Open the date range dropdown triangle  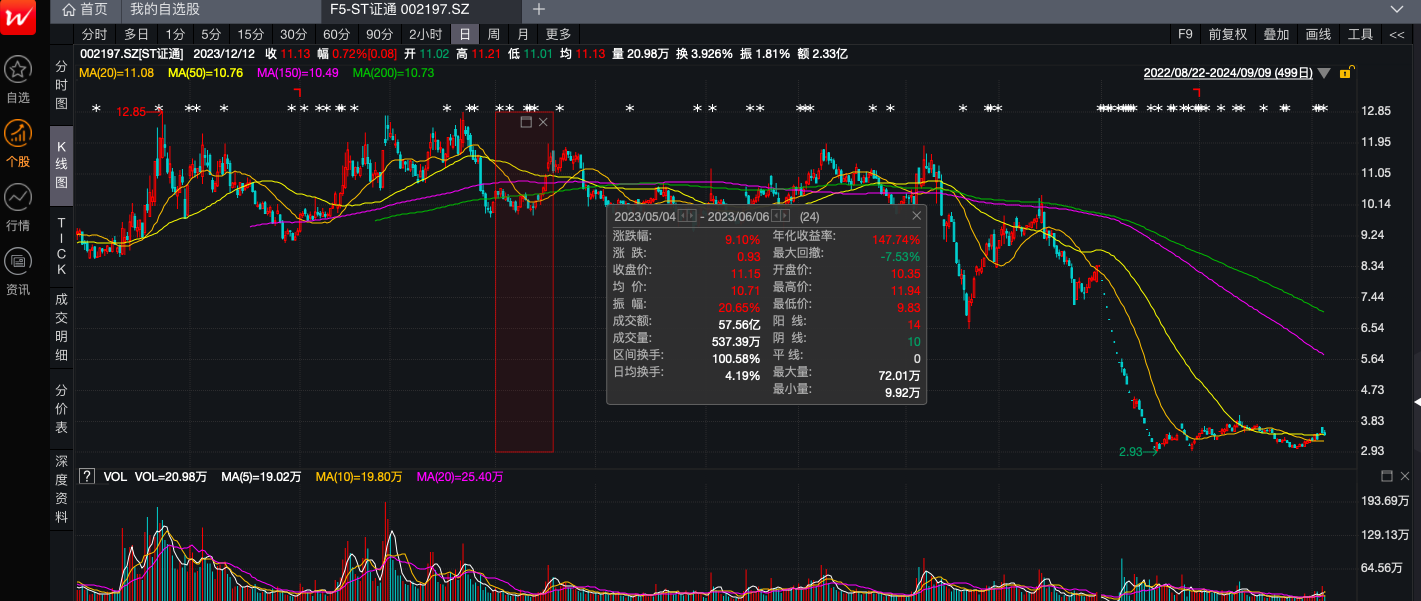pyautogui.click(x=1324, y=73)
